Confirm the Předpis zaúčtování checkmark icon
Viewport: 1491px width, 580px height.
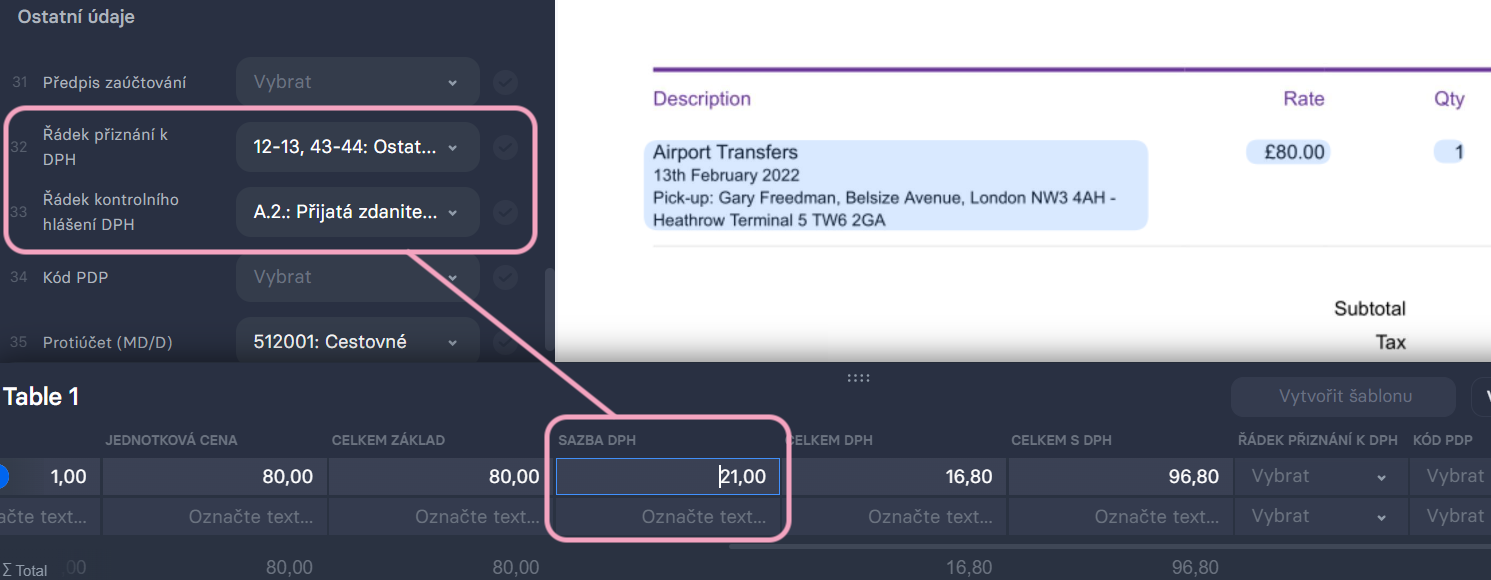click(506, 82)
